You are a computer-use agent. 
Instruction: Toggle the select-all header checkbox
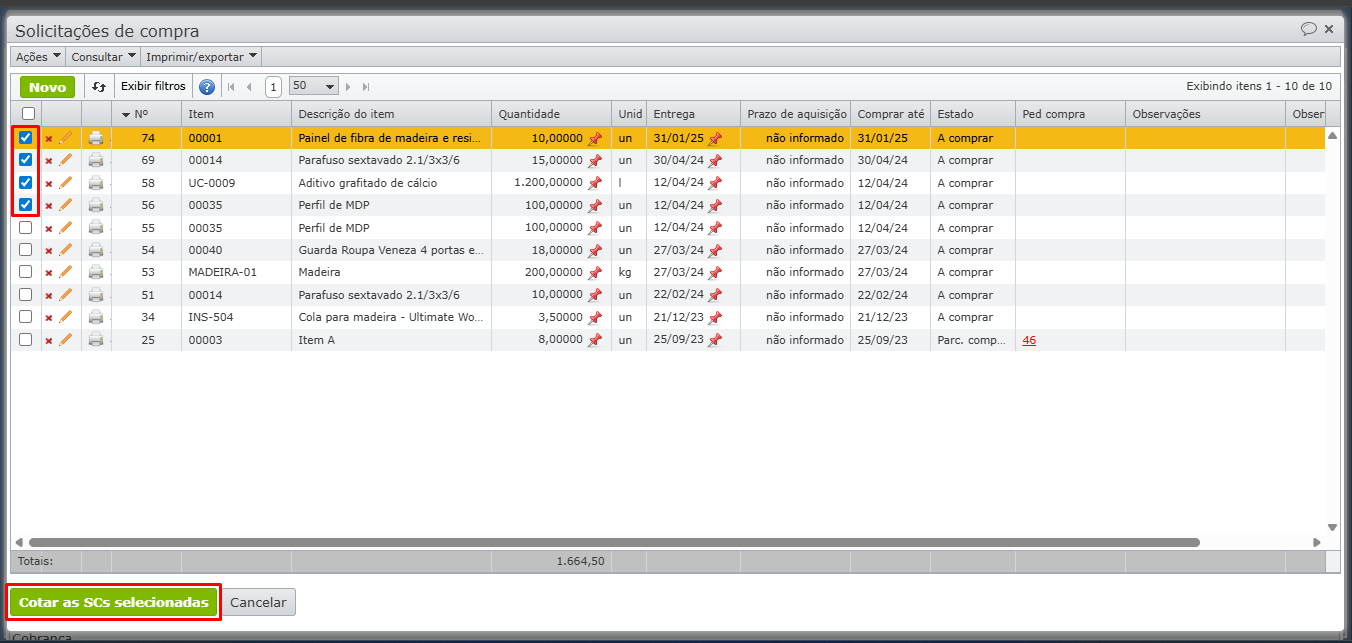click(x=28, y=114)
